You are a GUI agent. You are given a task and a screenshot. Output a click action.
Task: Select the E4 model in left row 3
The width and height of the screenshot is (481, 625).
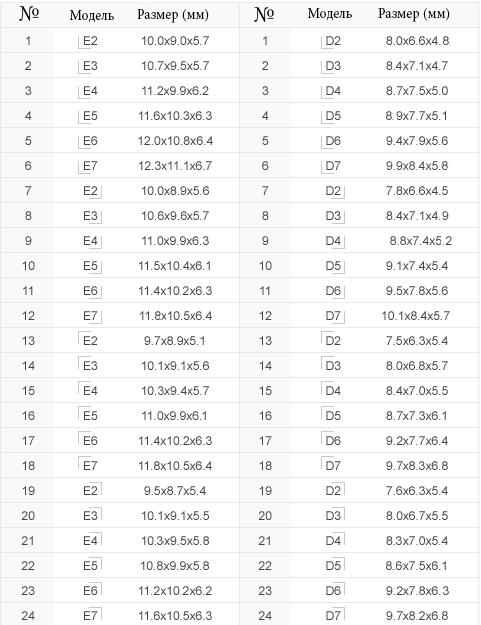pos(90,91)
